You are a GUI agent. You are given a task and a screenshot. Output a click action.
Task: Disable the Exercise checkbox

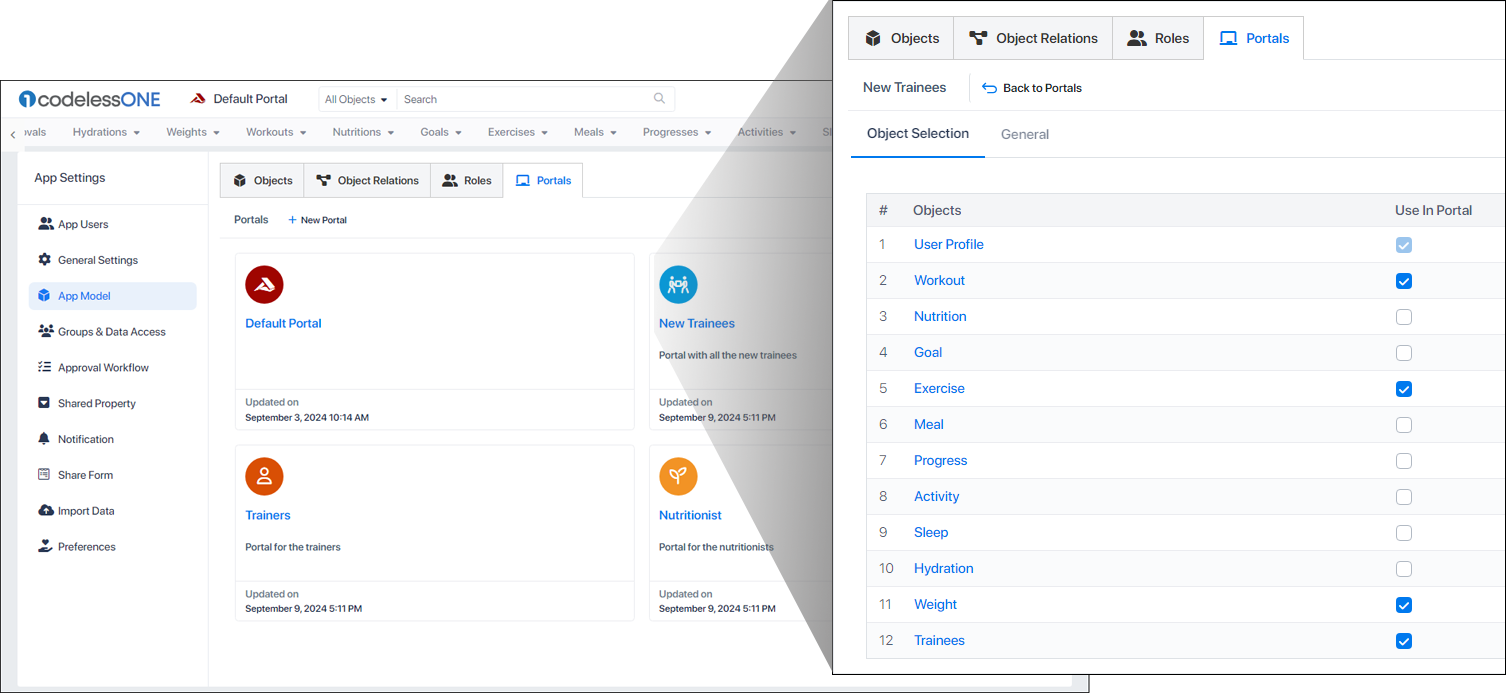(1404, 389)
